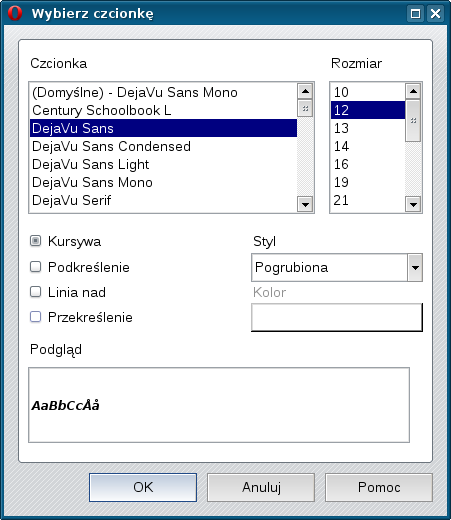The image size is (451, 520).
Task: Click size list scroll-up arrow
Action: tap(413, 91)
